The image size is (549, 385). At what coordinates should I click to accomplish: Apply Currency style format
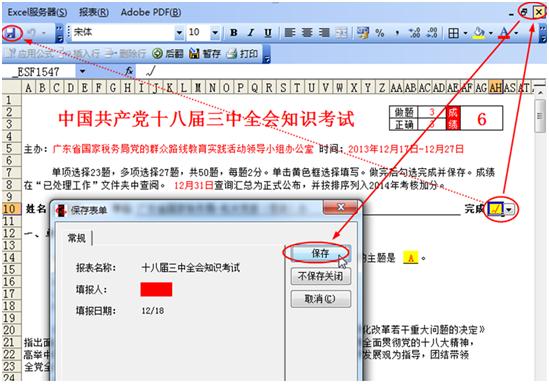[363, 33]
